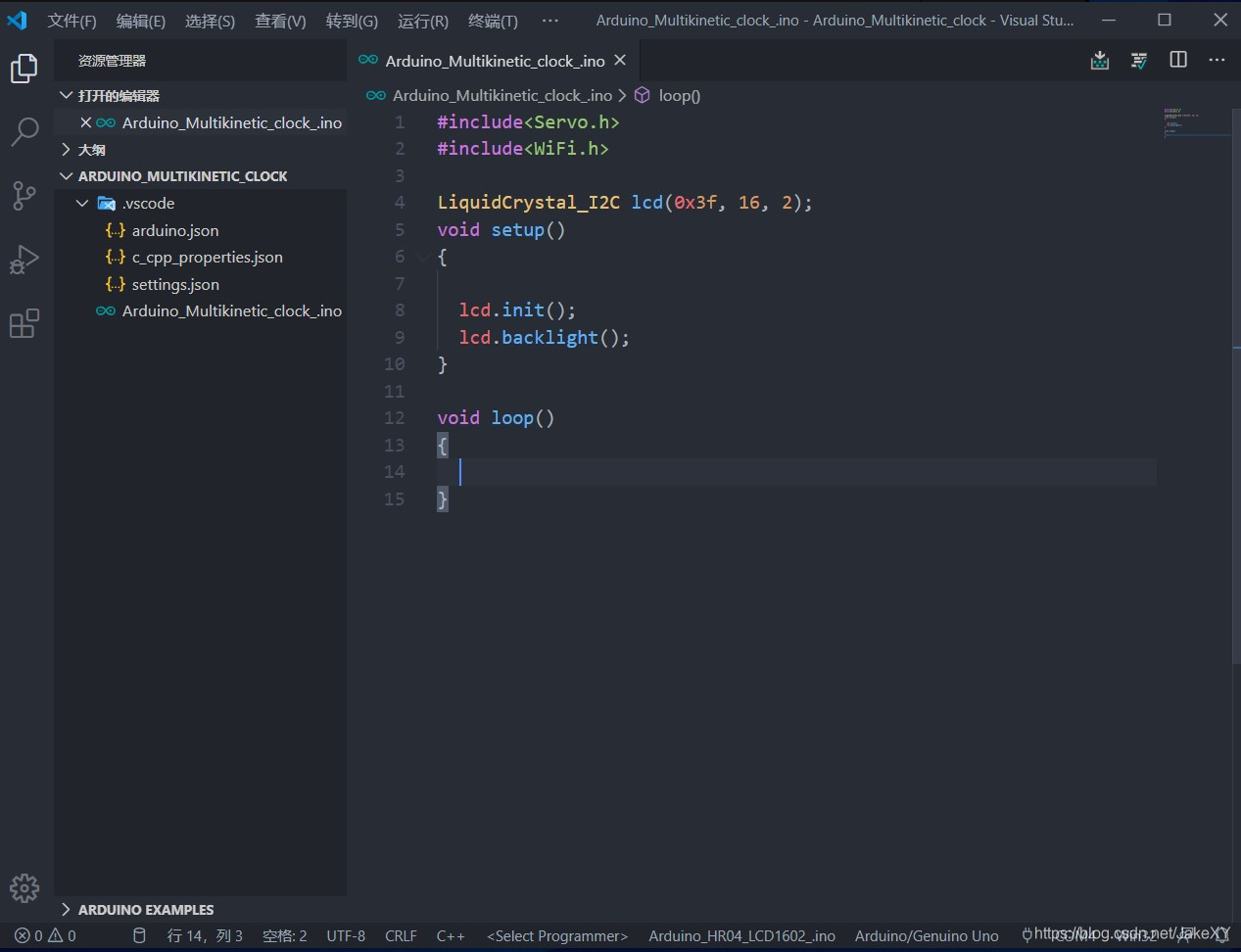This screenshot has height=952, width=1241.
Task: Click the LiquidCrystal_I2C declaration on line 4
Action: 625,203
